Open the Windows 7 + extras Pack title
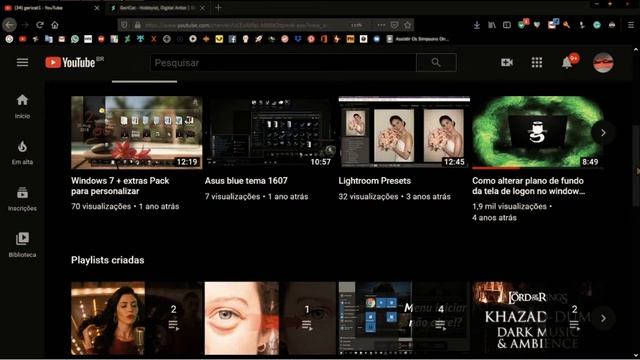Screen dimensions: 640x360 (120, 186)
